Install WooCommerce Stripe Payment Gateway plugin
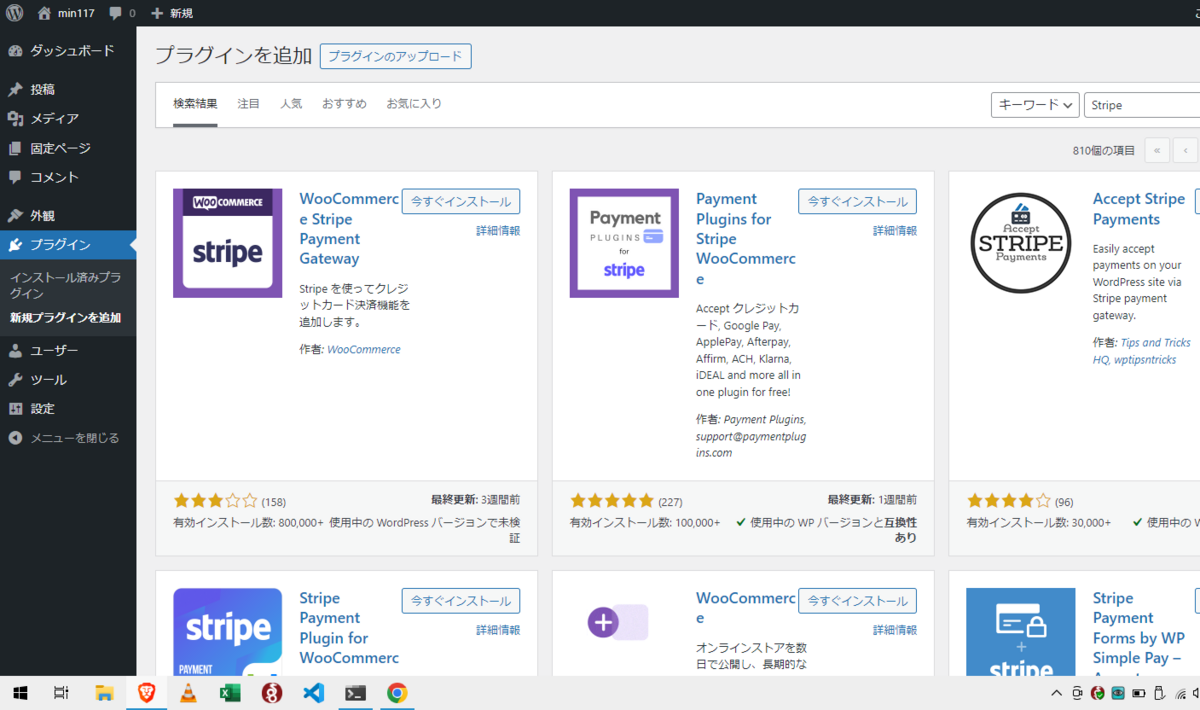 tap(461, 201)
